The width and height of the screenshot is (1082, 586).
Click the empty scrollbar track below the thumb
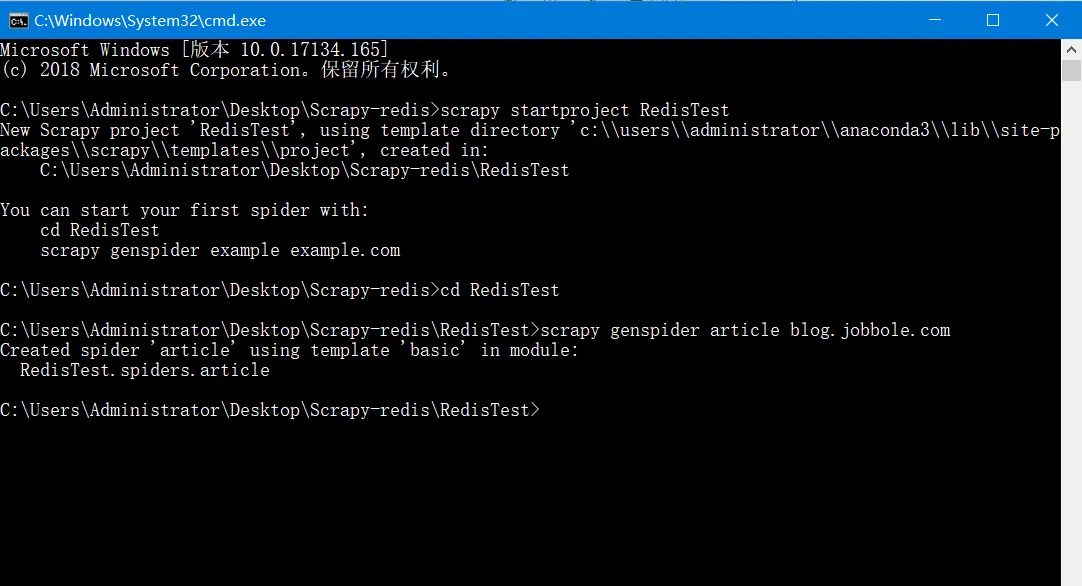click(1071, 331)
